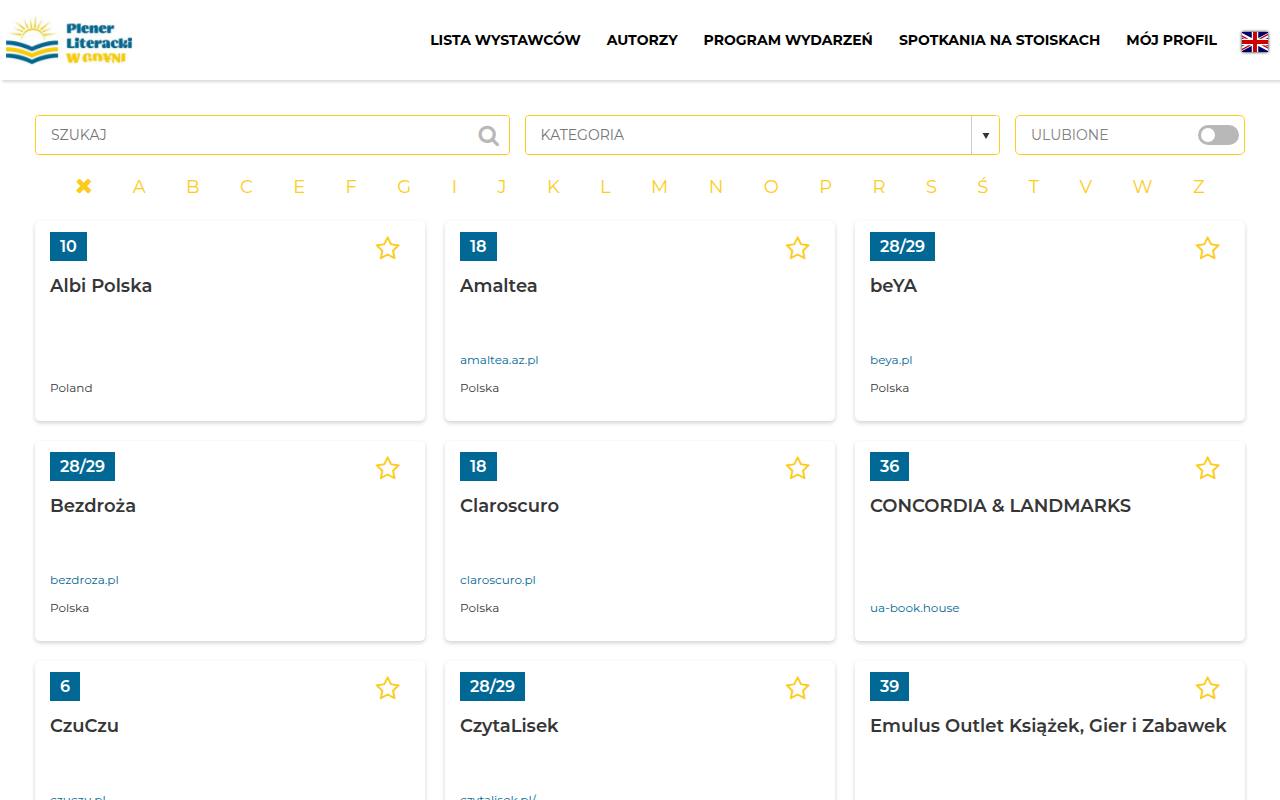Filter exhibitors by letter S
The width and height of the screenshot is (1280, 800).
coord(931,187)
